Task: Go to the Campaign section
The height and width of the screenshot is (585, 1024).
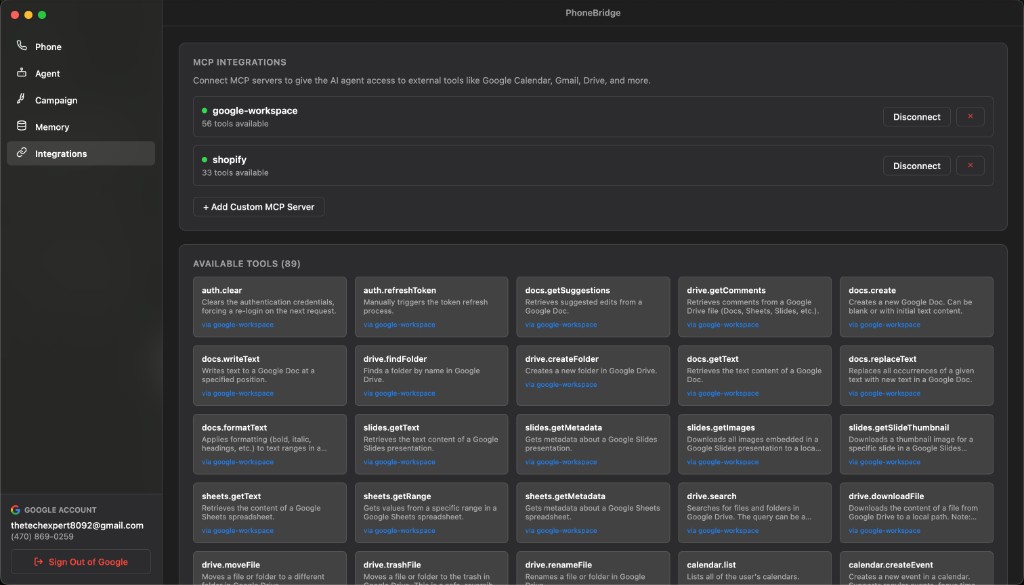Action: pos(81,100)
